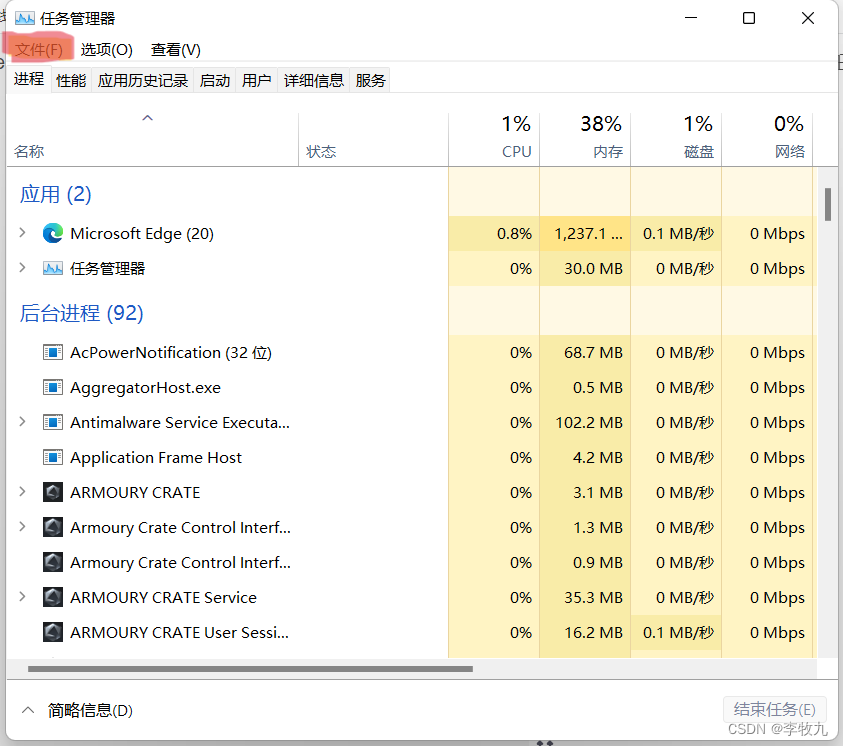Open the 文件(F) menu
The width and height of the screenshot is (843, 746).
[39, 50]
